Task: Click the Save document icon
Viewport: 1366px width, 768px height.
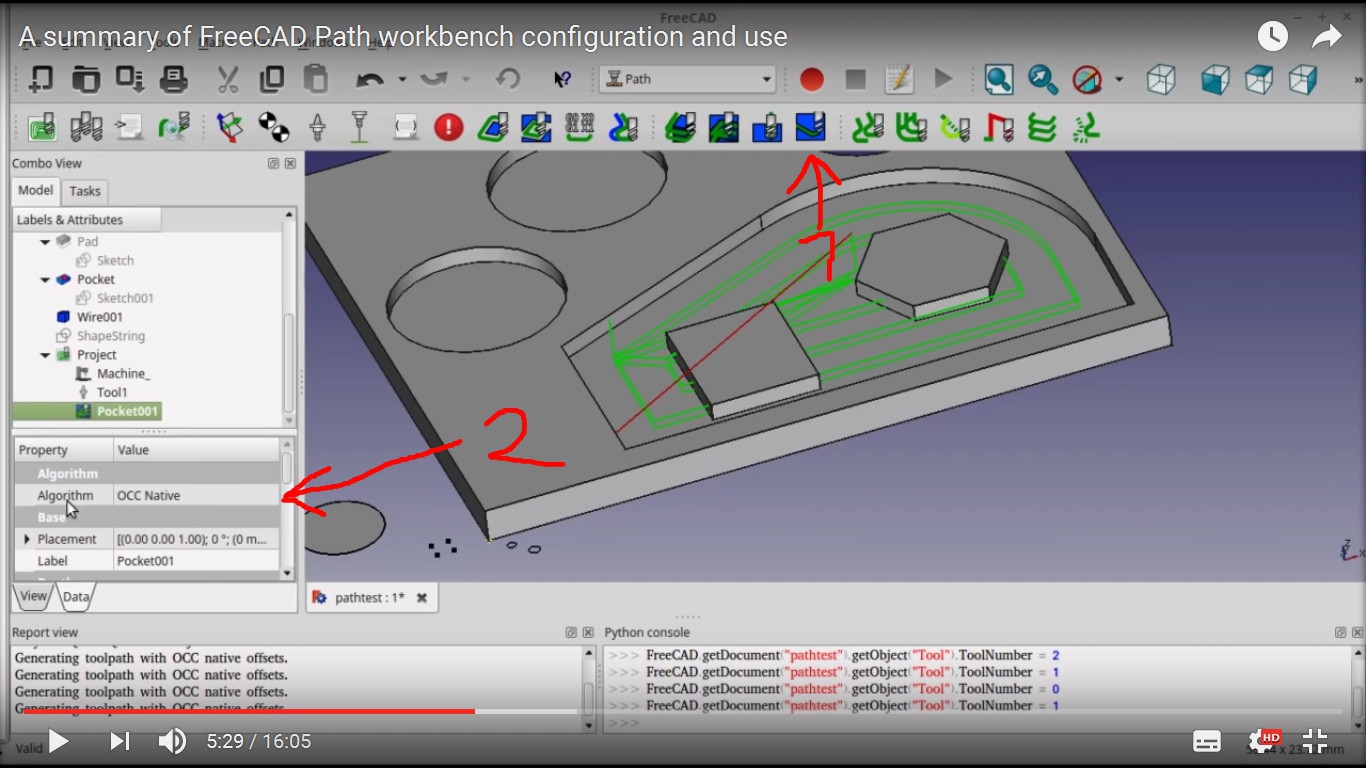Action: (130, 79)
